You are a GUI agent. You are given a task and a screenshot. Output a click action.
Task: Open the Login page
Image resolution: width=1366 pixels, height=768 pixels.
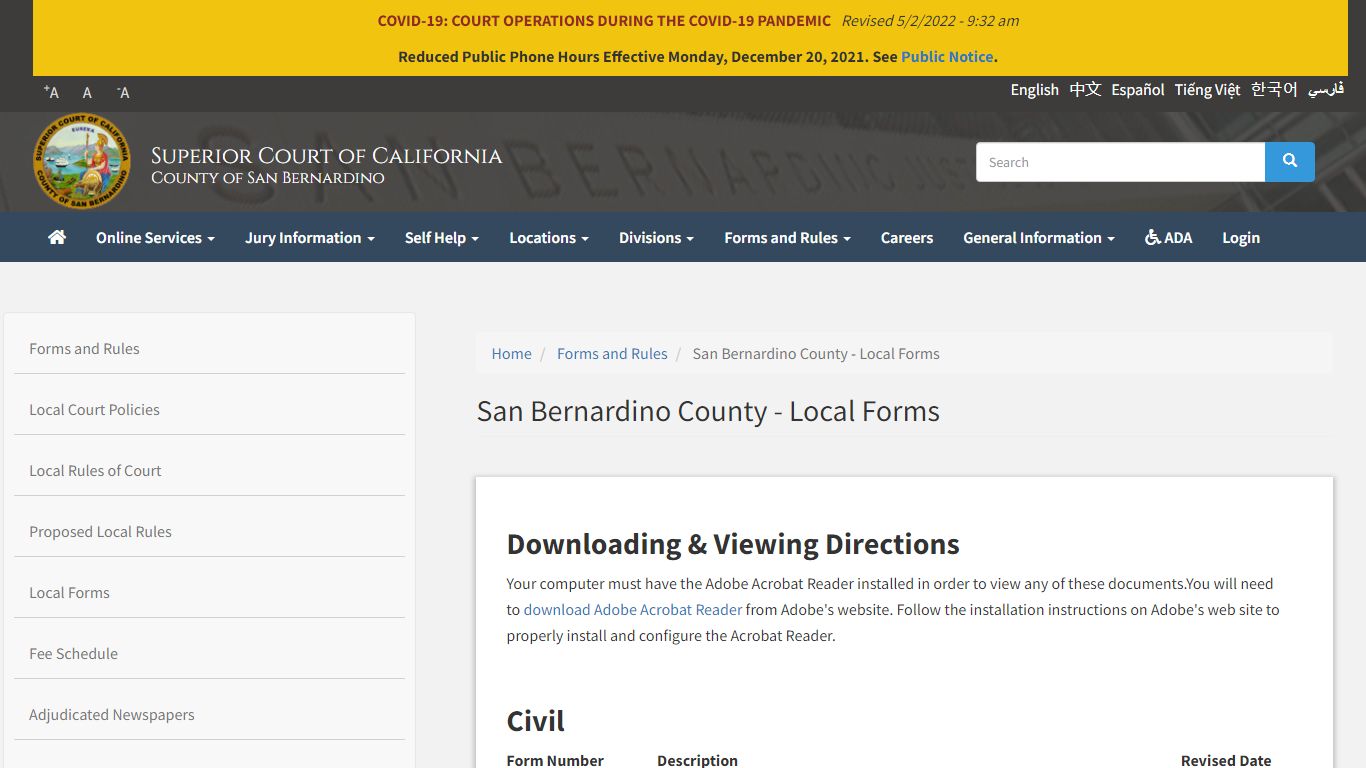pyautogui.click(x=1241, y=237)
